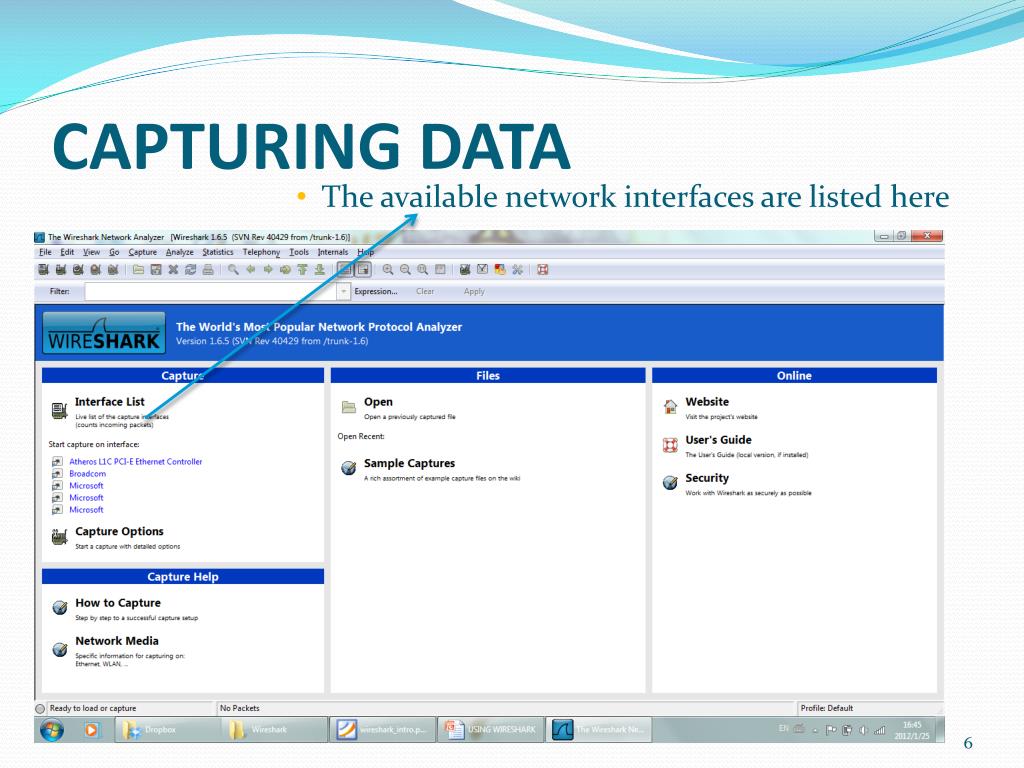Screen dimensions: 1024x768
Task: Open the Security link in Online panel
Action: coord(707,478)
